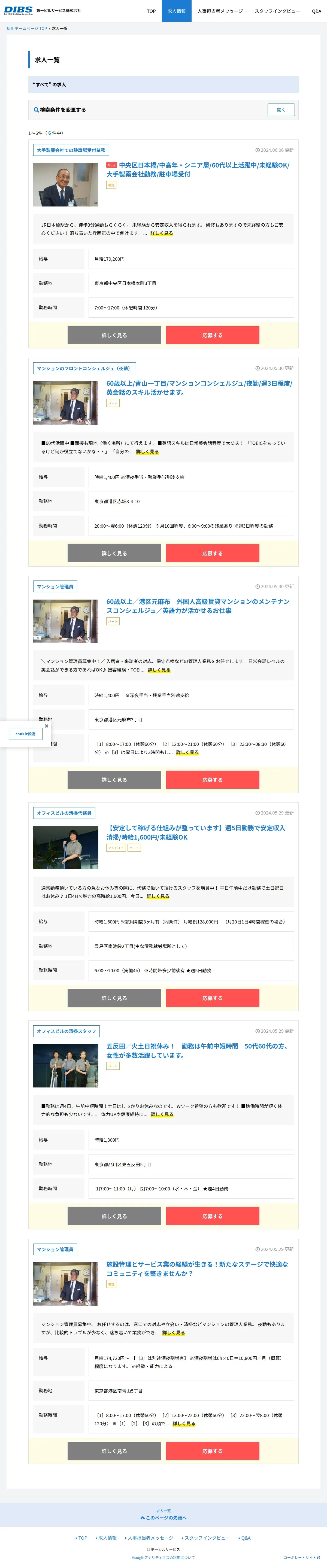
Task: Click inline 詳しく見る in 夜勤もあります description
Action: pos(174,1333)
